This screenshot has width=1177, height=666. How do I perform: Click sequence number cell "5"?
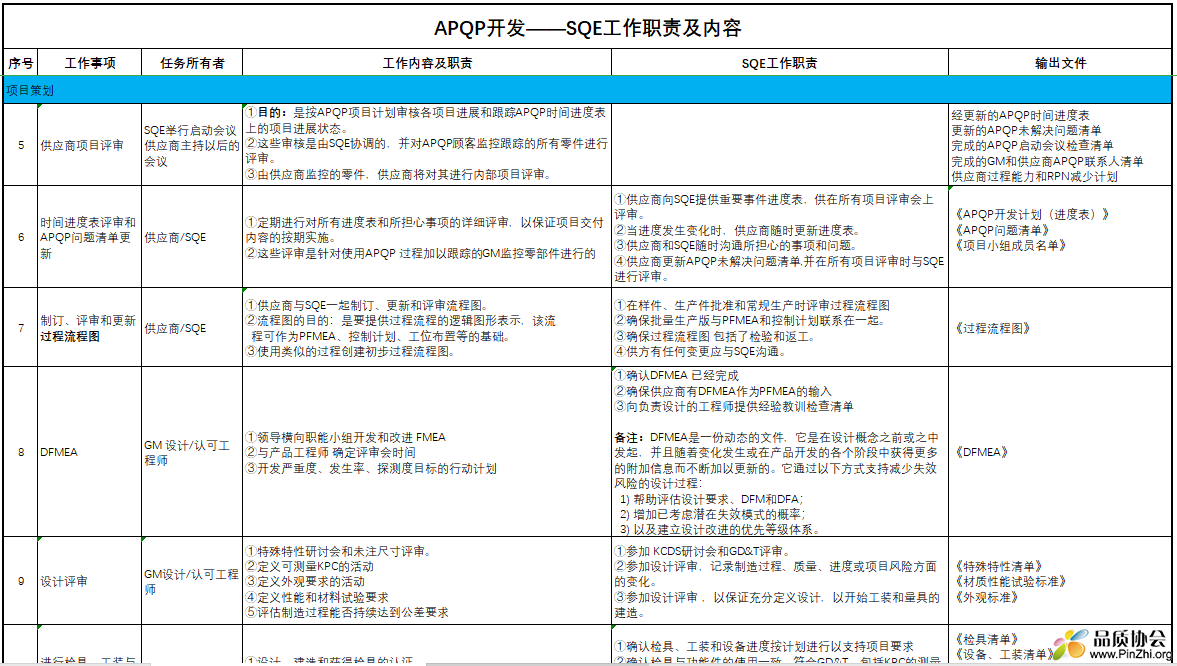pos(20,145)
